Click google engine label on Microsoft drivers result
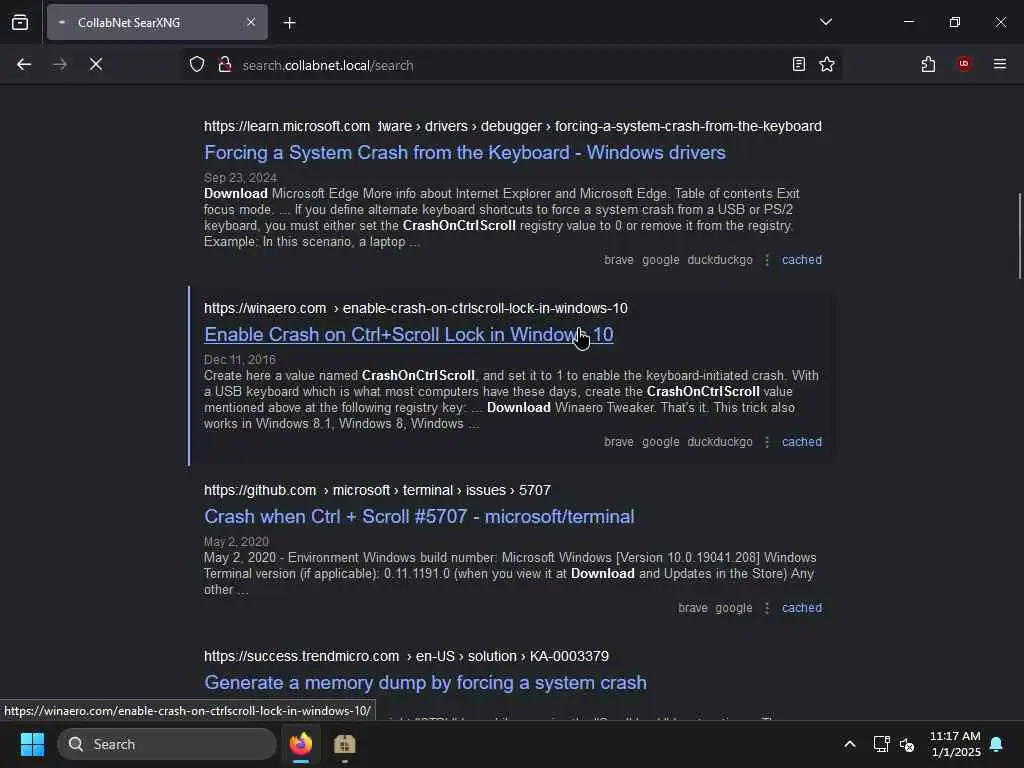This screenshot has width=1024, height=768. pos(660,260)
